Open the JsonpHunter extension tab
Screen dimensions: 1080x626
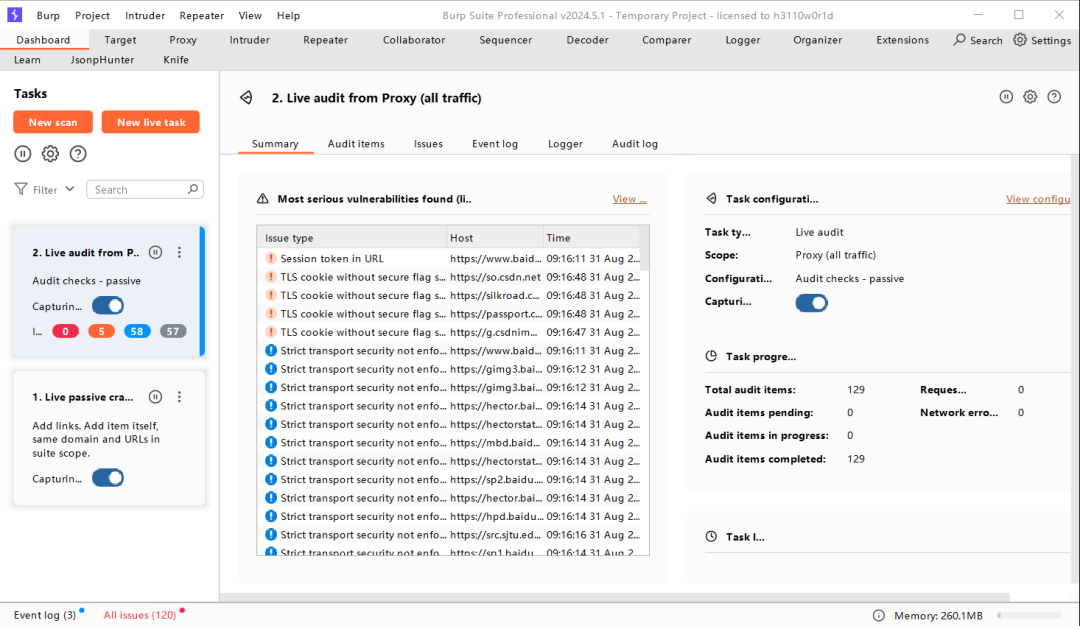[102, 60]
